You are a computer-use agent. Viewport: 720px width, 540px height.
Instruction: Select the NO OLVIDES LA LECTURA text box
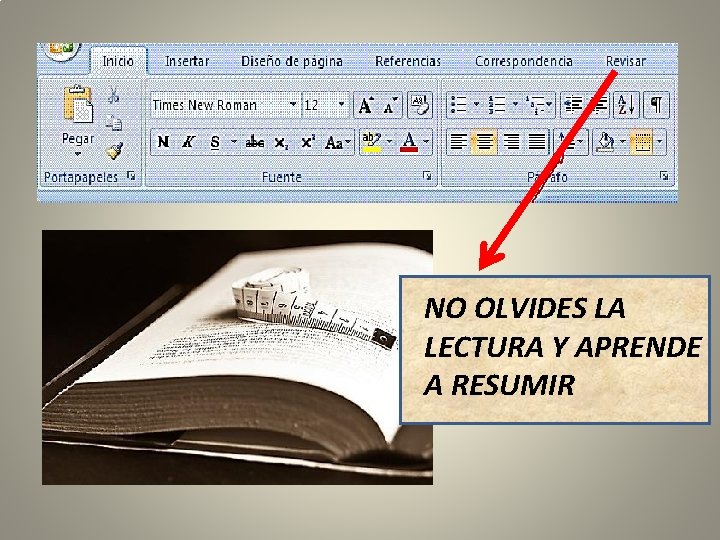(x=555, y=349)
